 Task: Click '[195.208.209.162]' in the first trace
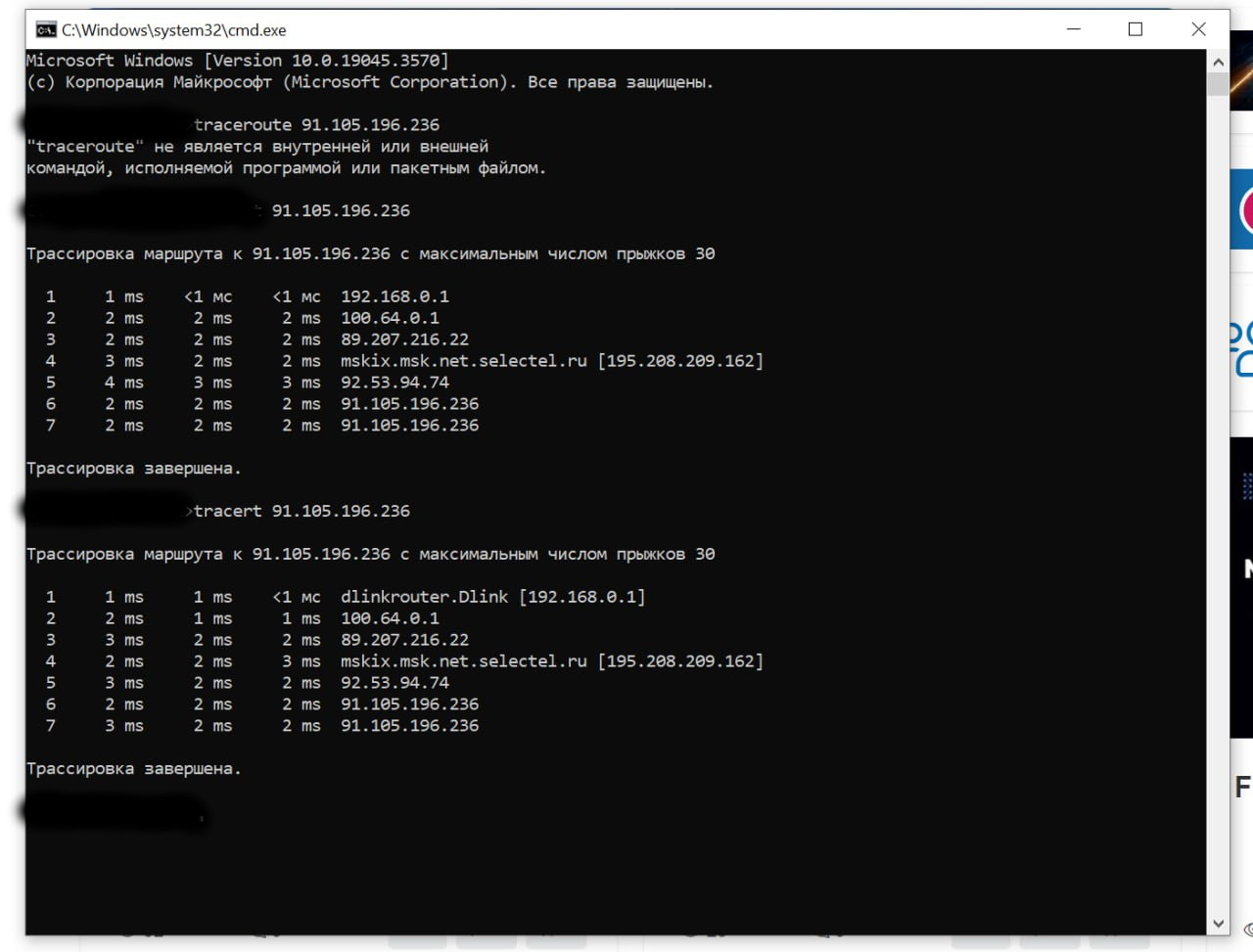pos(680,361)
